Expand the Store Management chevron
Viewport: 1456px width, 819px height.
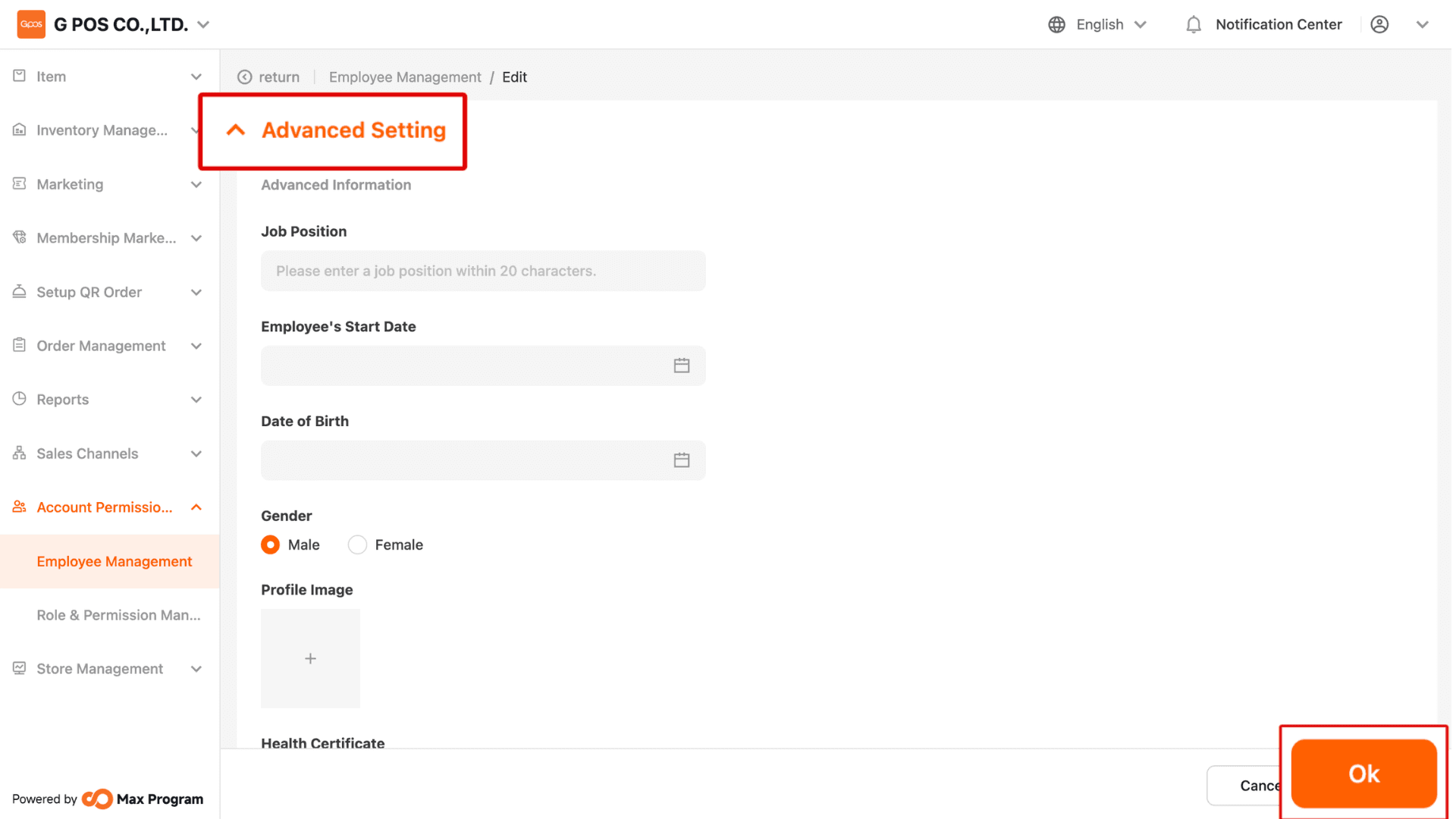tap(196, 669)
